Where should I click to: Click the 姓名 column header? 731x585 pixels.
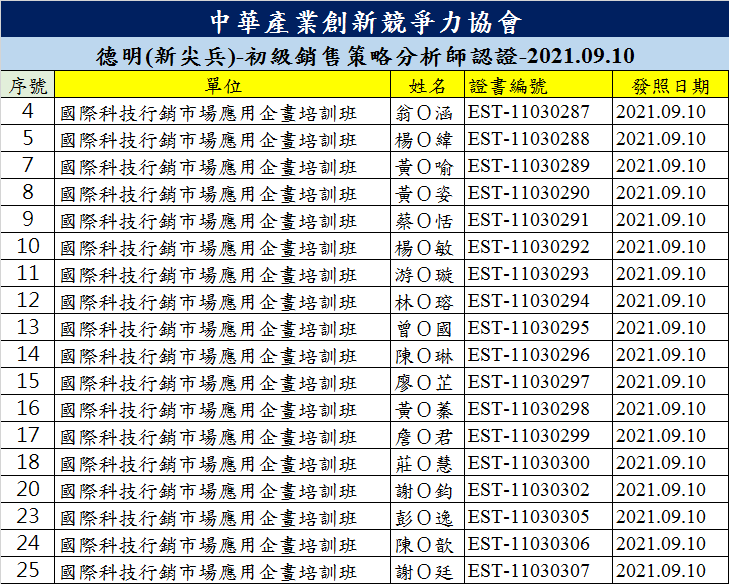tap(428, 86)
